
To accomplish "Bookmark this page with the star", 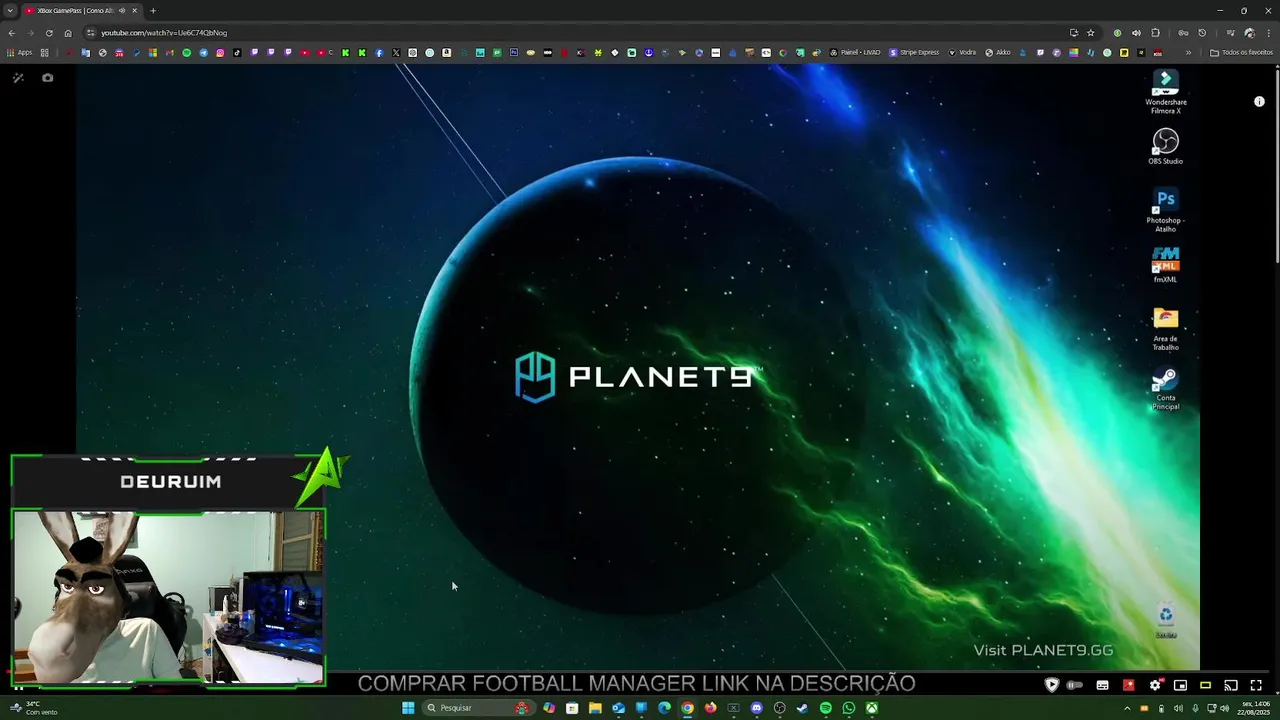I will (1091, 32).
